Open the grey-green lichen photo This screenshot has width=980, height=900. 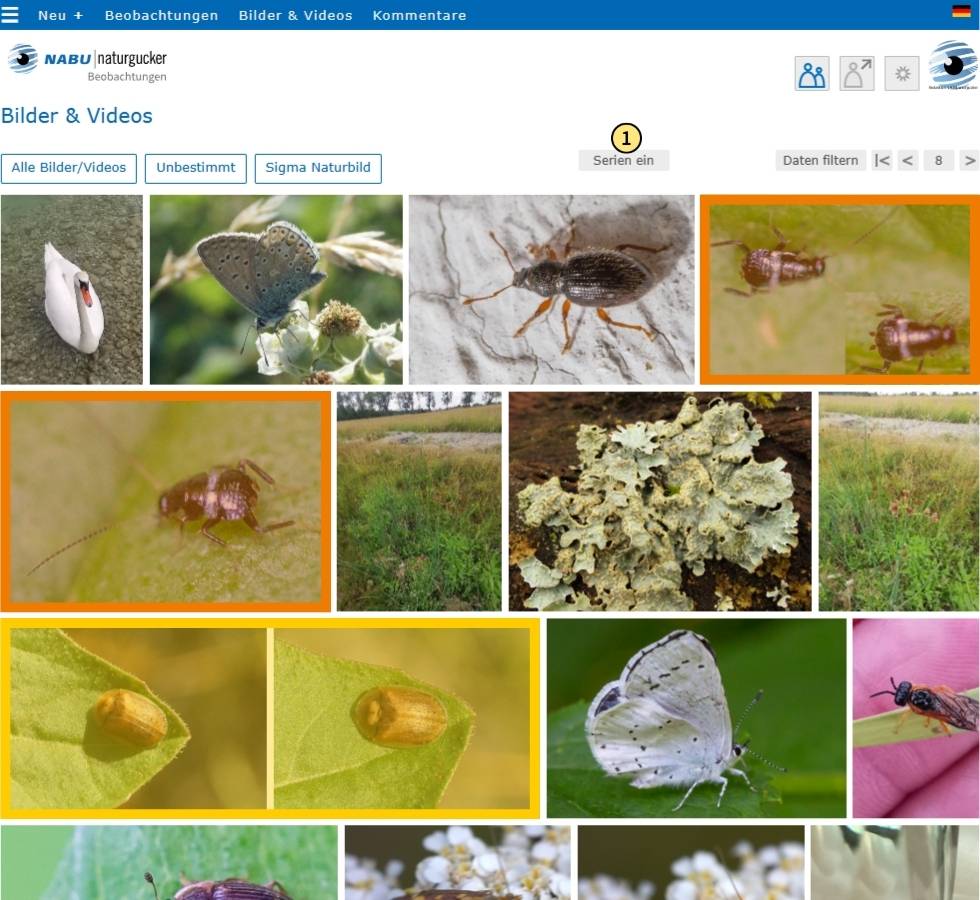(x=660, y=501)
